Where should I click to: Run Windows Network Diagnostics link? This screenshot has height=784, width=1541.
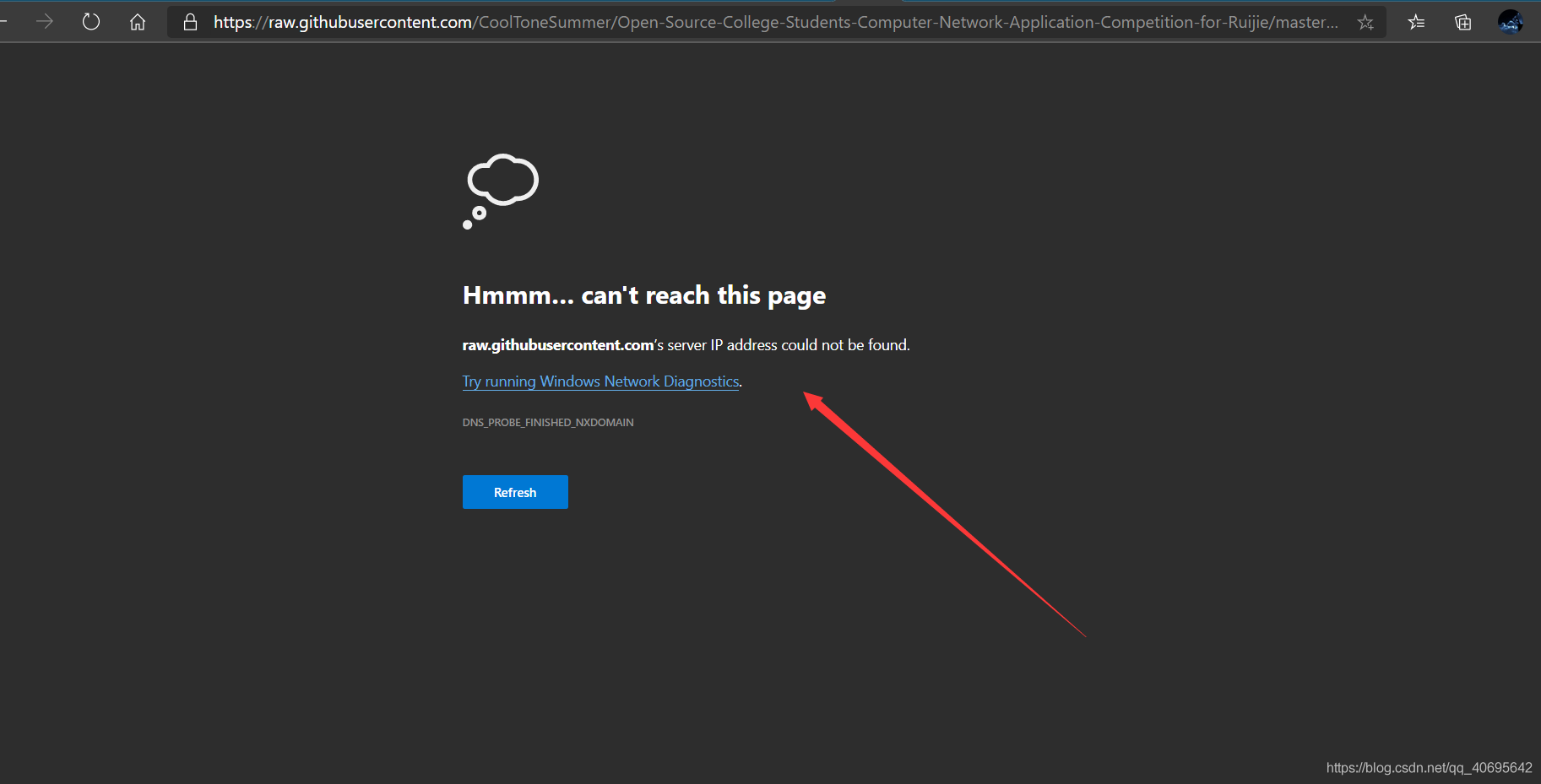[600, 381]
